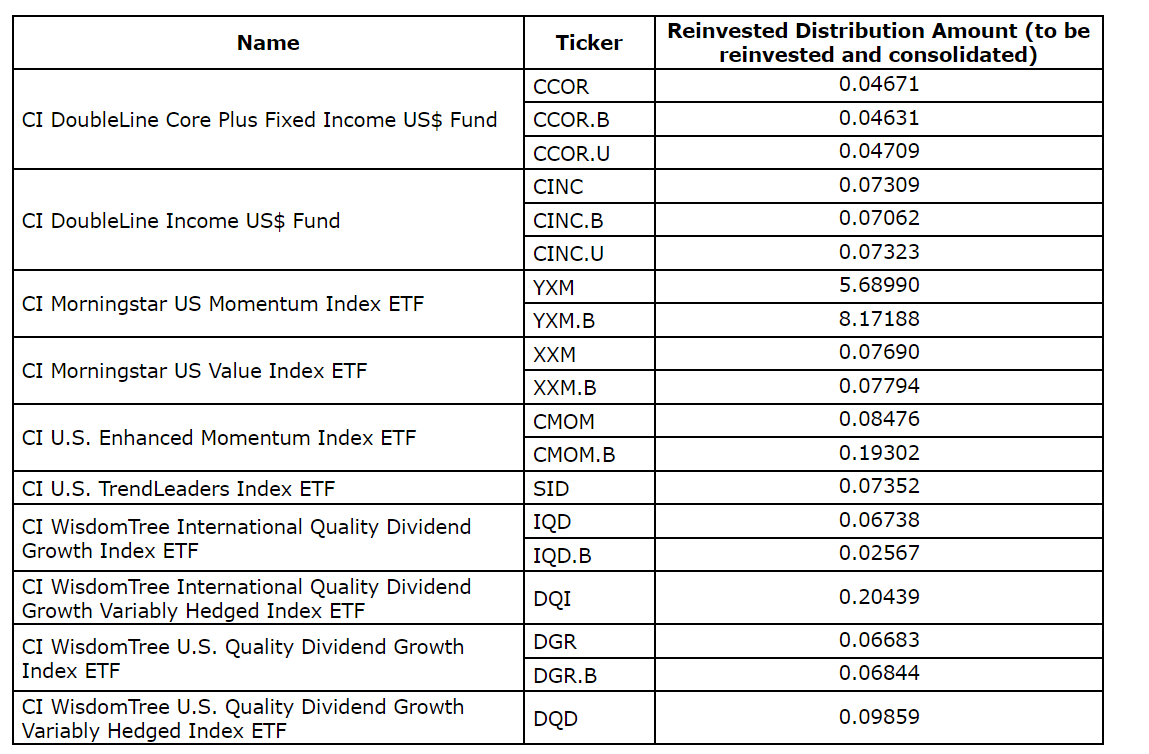Click the Reinvested Distribution Amount column header
This screenshot has width=1149, height=754.
pos(878,43)
